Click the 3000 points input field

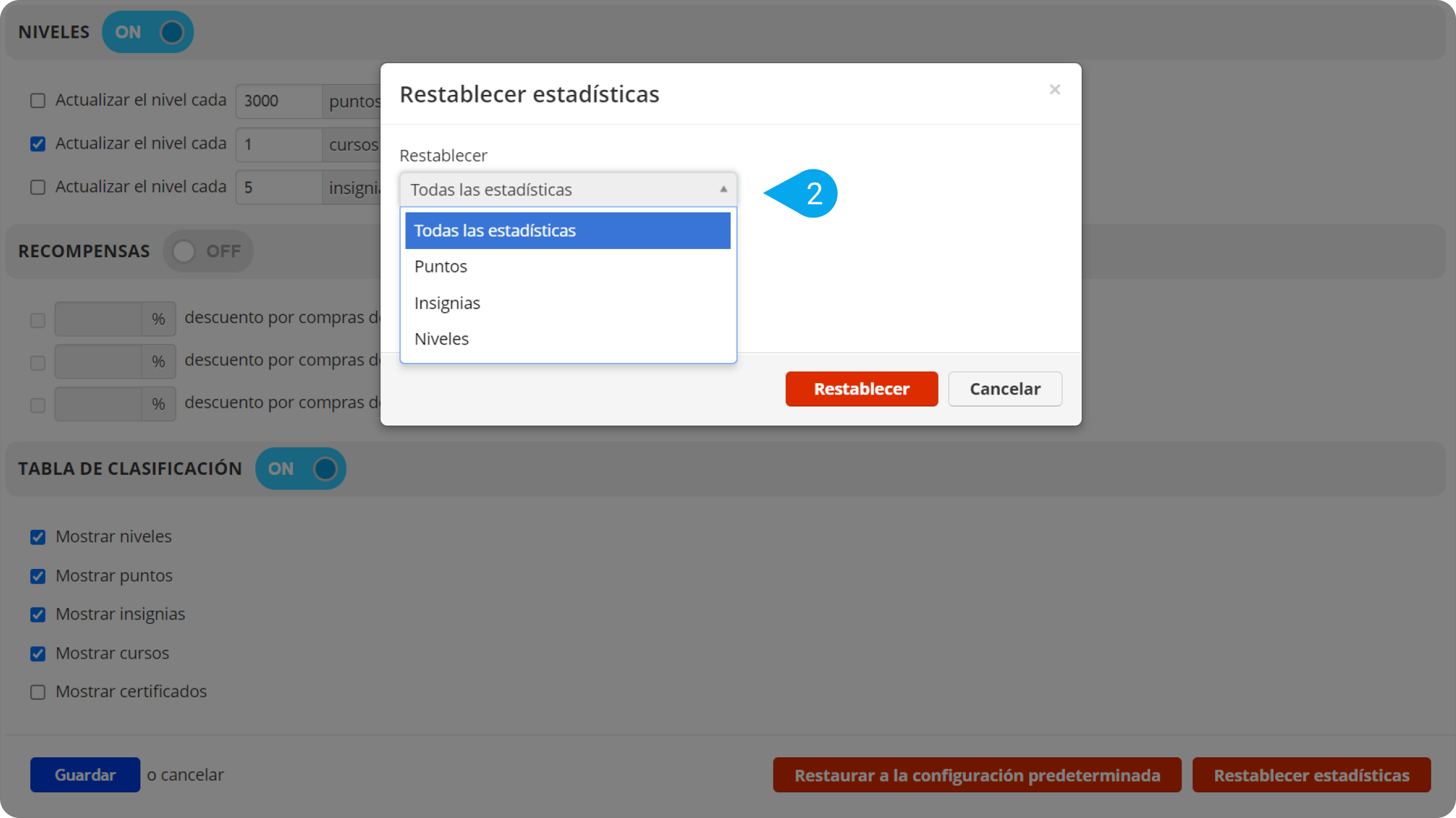pyautogui.click(x=278, y=101)
